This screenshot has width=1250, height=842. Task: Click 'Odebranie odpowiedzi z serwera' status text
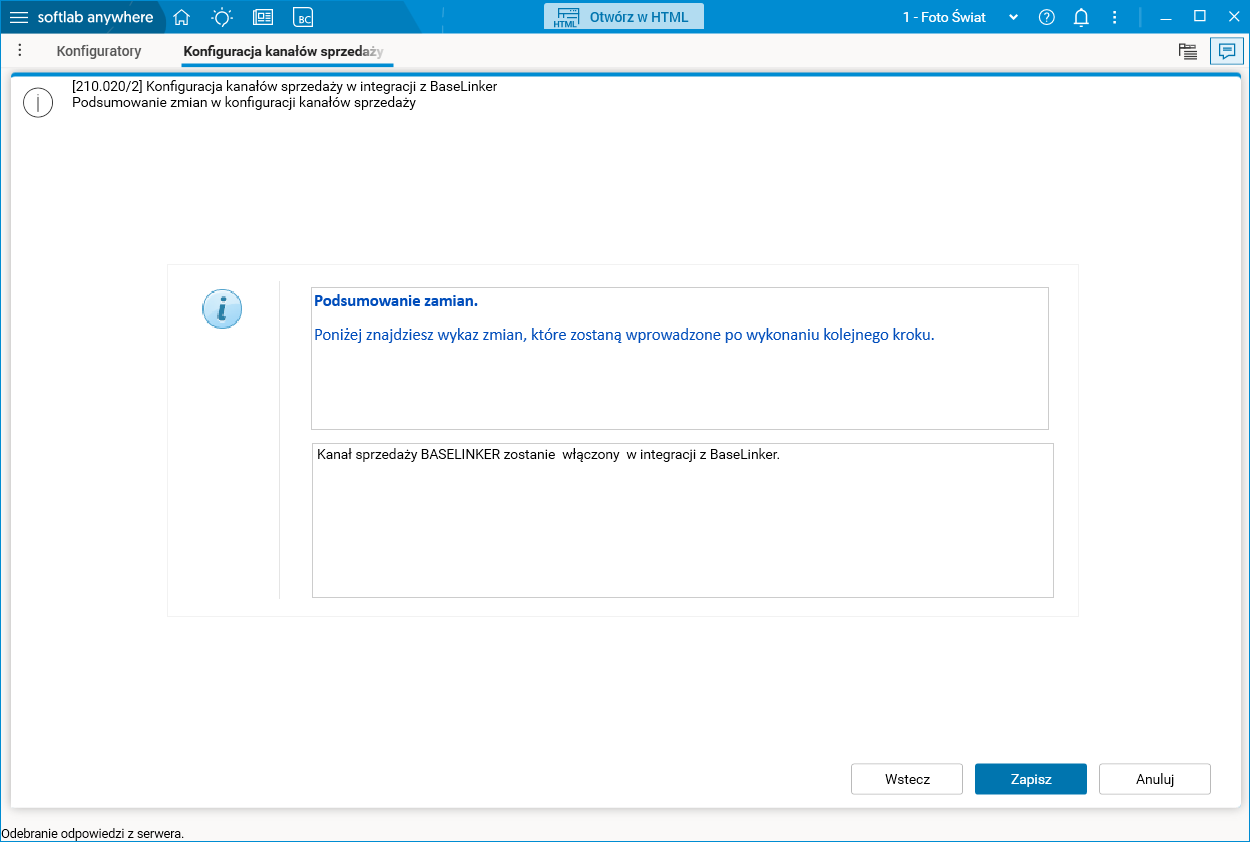coord(93,833)
